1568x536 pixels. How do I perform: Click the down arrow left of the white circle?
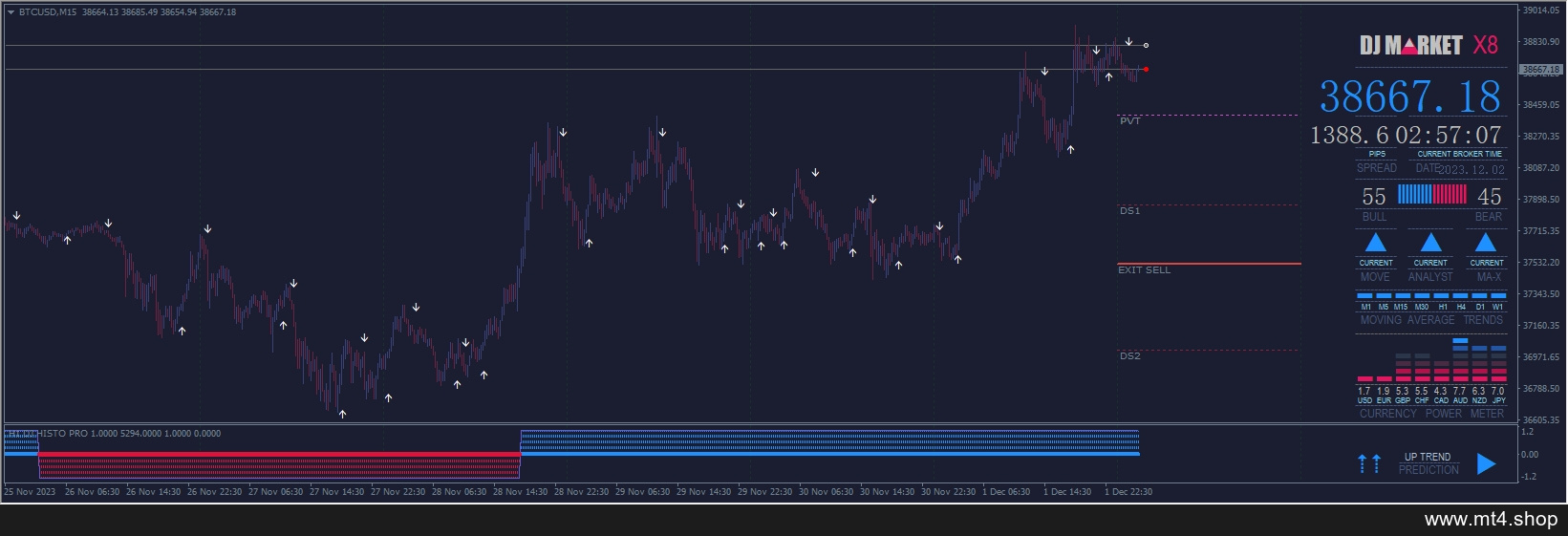click(1128, 42)
